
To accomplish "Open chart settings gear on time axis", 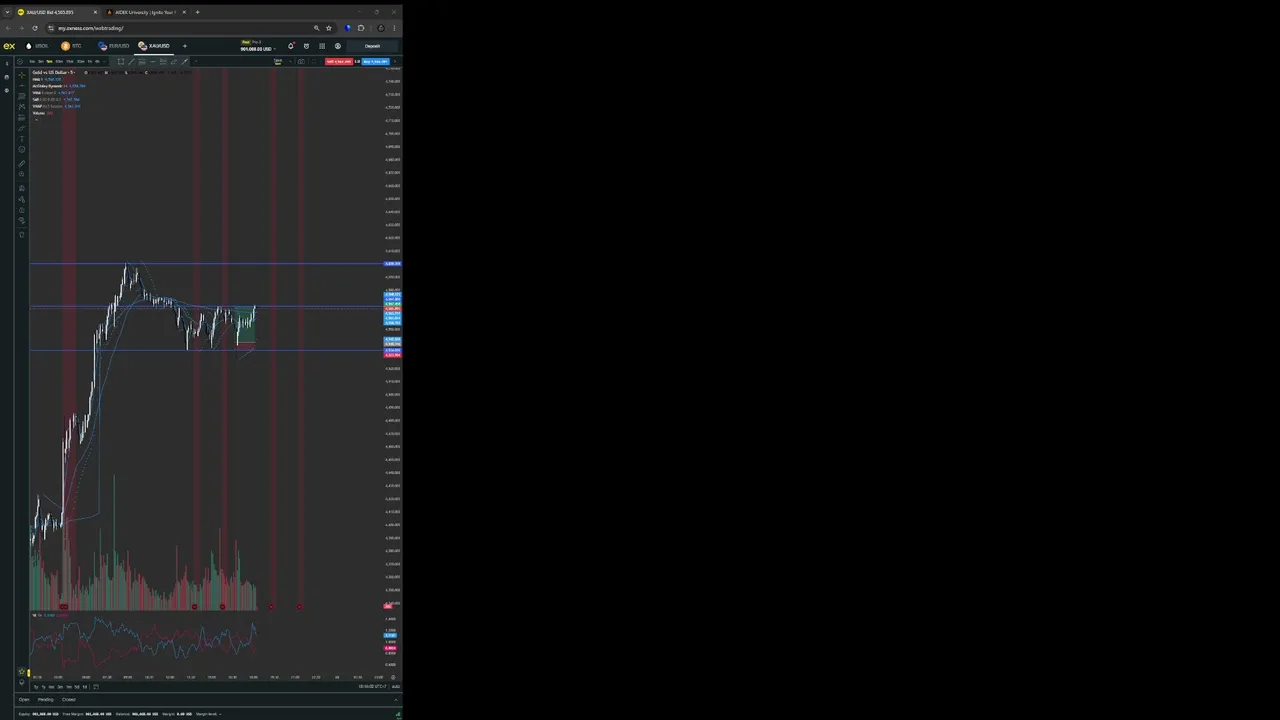I will (393, 677).
